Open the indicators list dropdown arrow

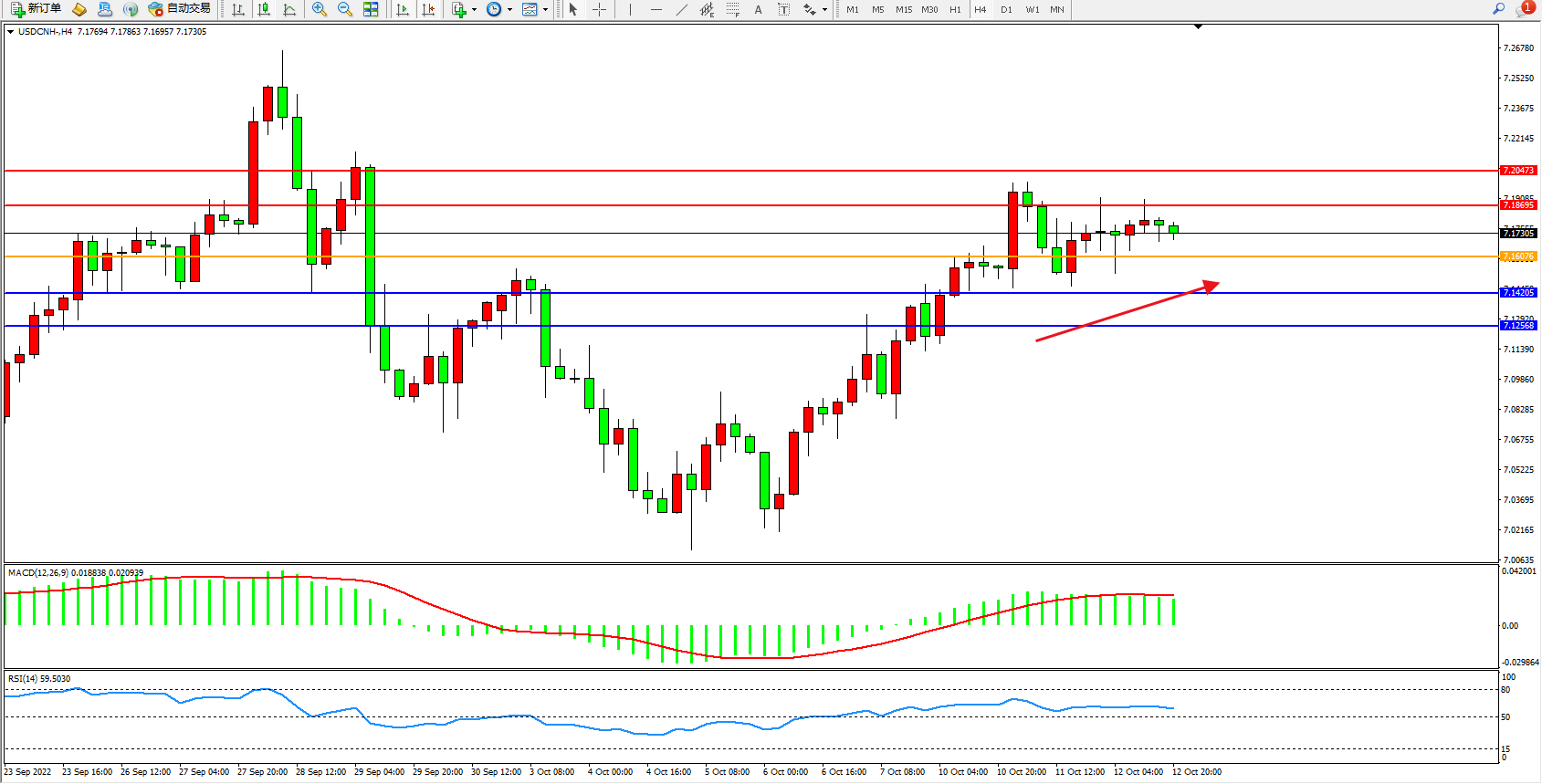[474, 10]
